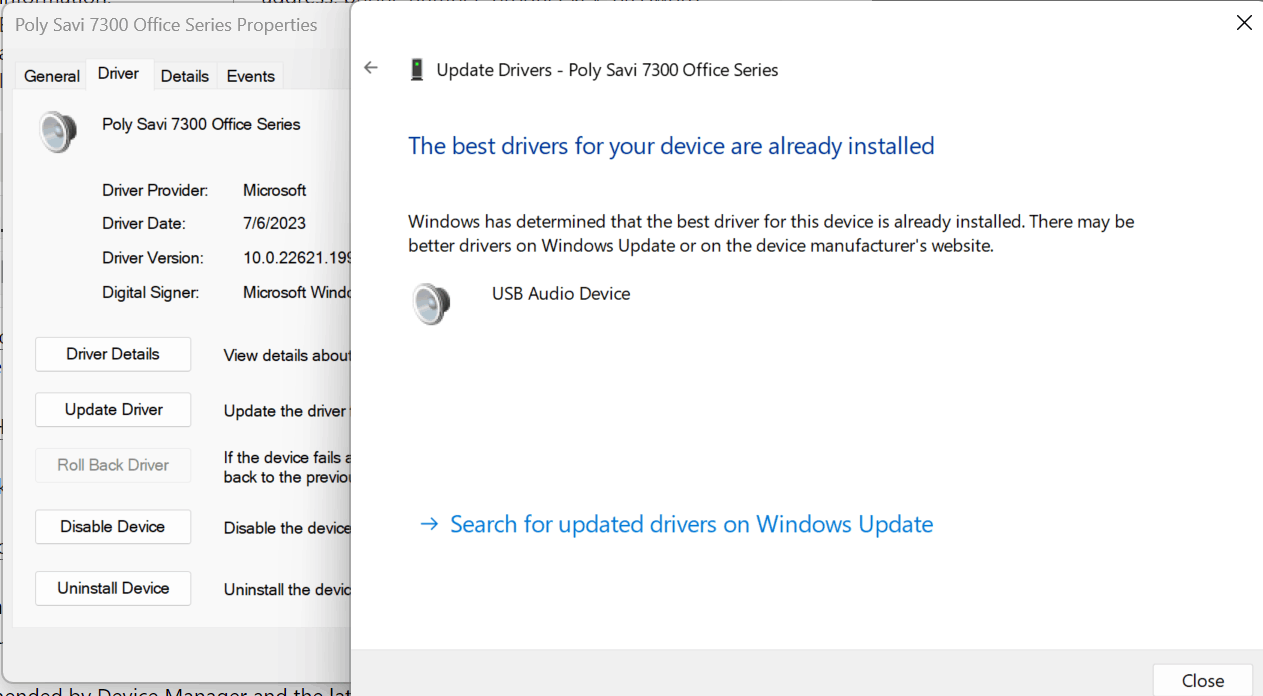
Task: Click the Disable Device button
Action: (113, 526)
